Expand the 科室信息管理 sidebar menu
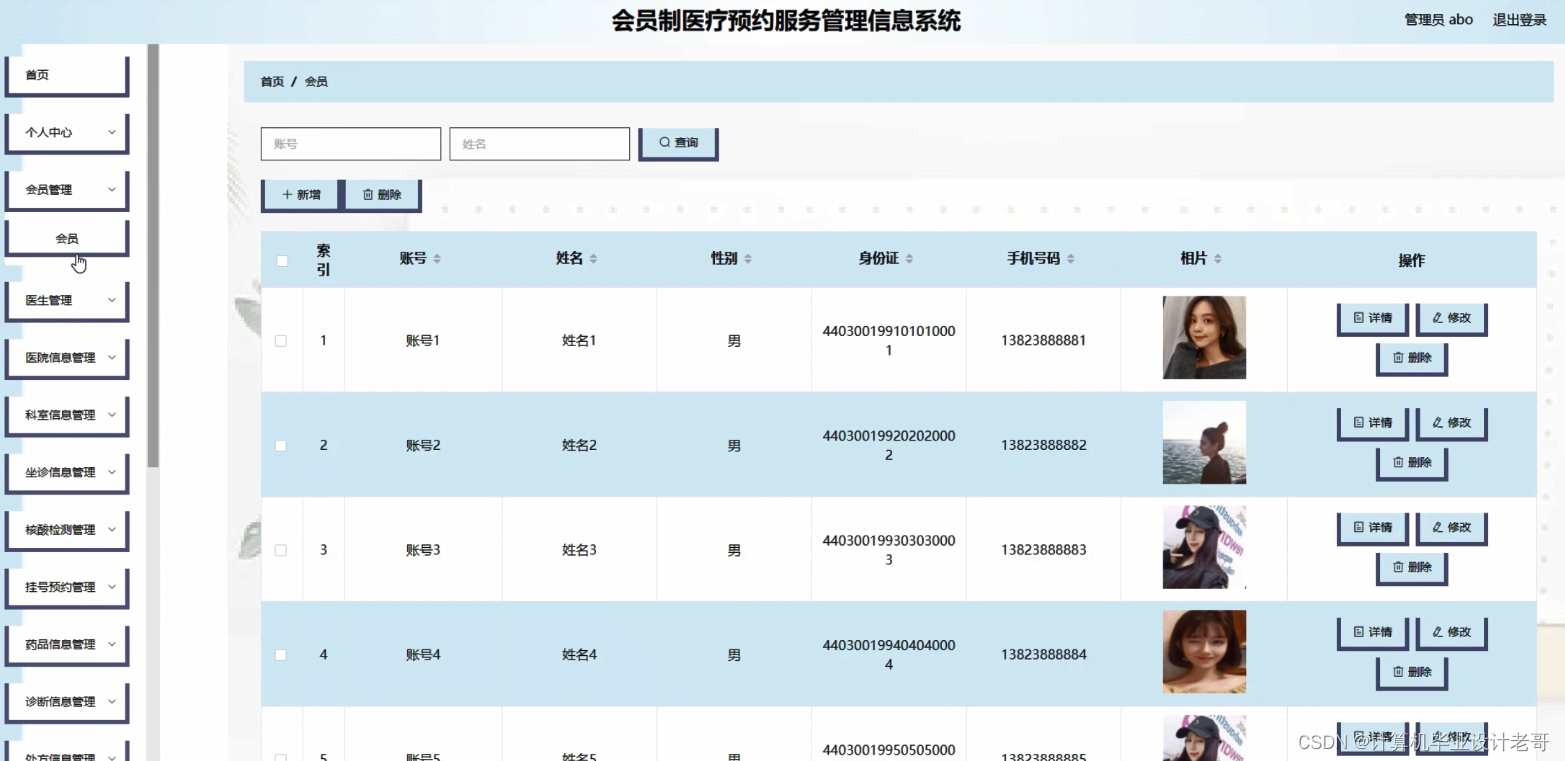Screen dimensions: 1565x761 67,415
